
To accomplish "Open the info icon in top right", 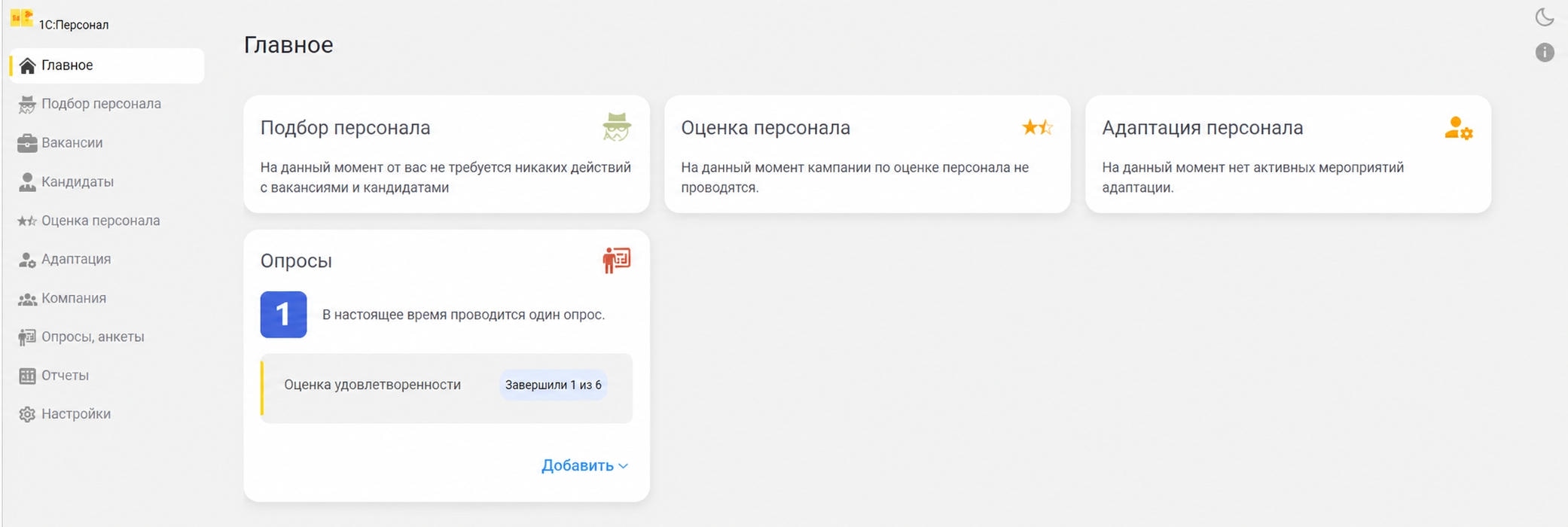I will [x=1545, y=52].
